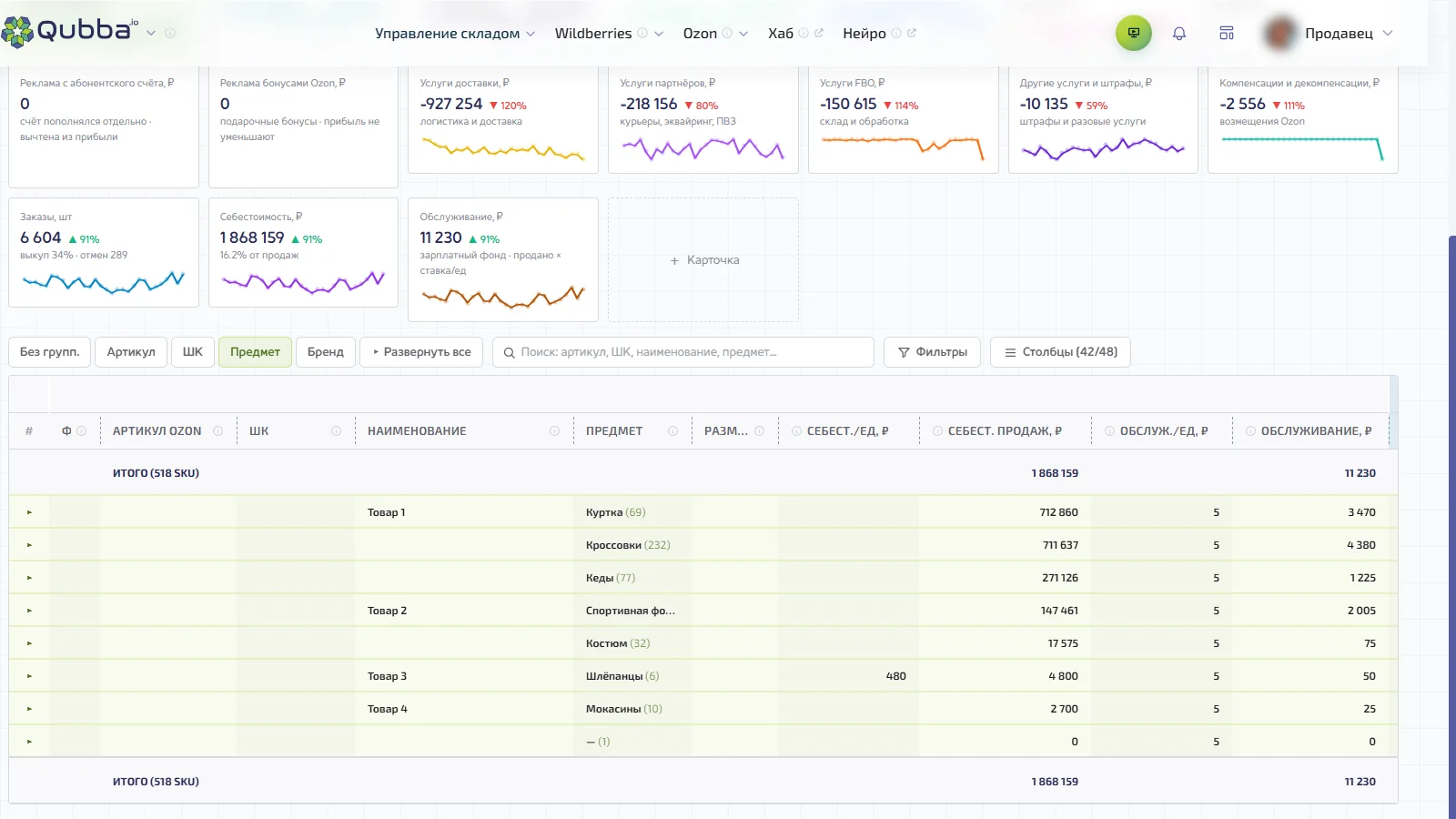Select Без групп. grouping
1456x819 pixels.
point(50,352)
